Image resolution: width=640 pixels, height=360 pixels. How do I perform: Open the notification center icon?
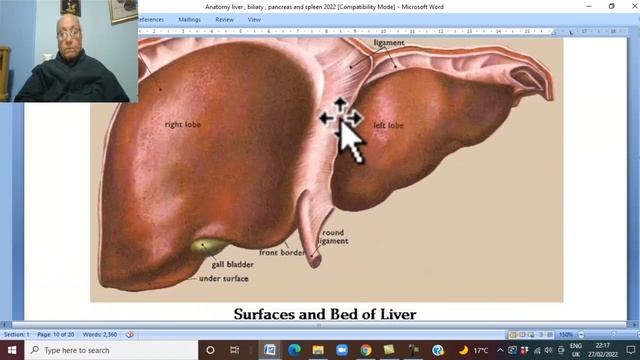[631, 350]
